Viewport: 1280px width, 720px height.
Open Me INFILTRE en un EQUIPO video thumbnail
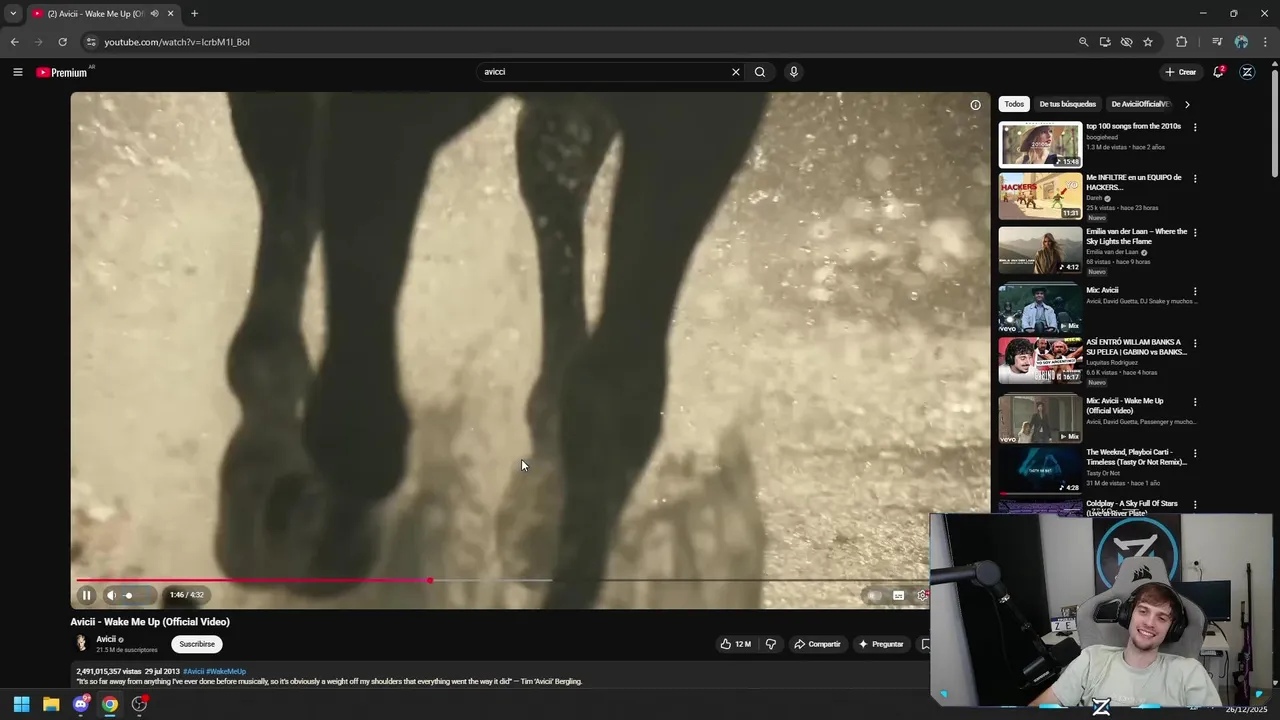1040,196
